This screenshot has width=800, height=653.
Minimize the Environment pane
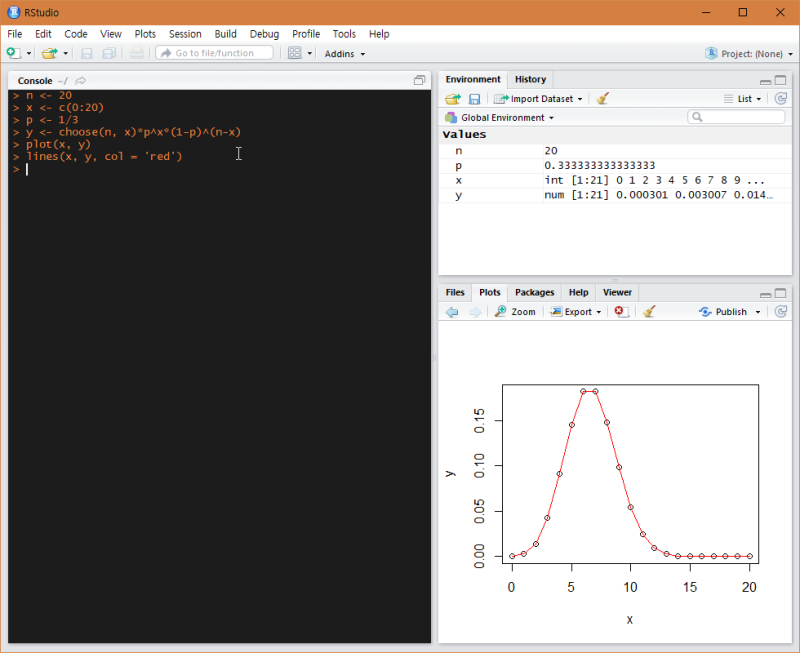coord(766,81)
